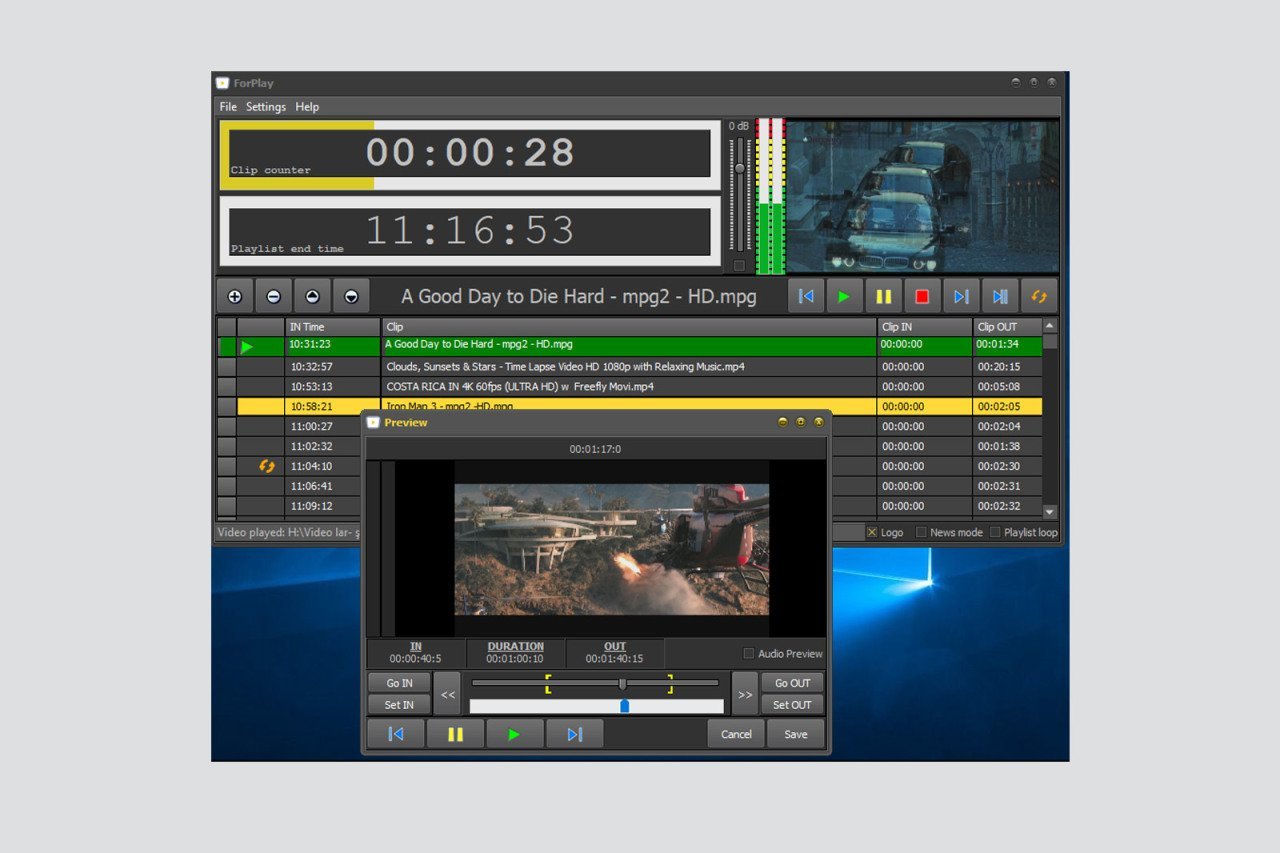1280x853 pixels.
Task: Stop playback with the red square
Action: coord(922,297)
